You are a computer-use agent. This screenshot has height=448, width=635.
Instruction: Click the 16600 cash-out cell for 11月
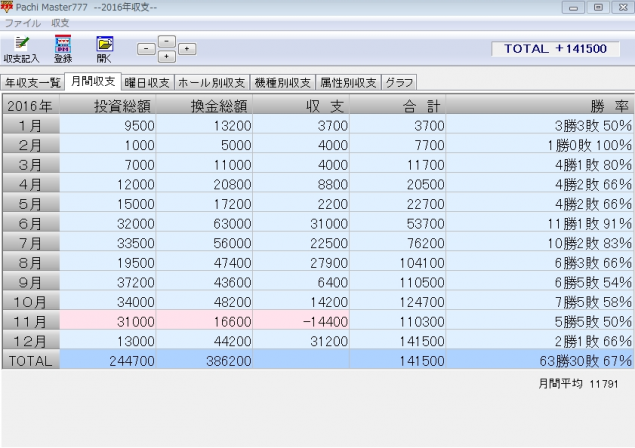(204, 321)
